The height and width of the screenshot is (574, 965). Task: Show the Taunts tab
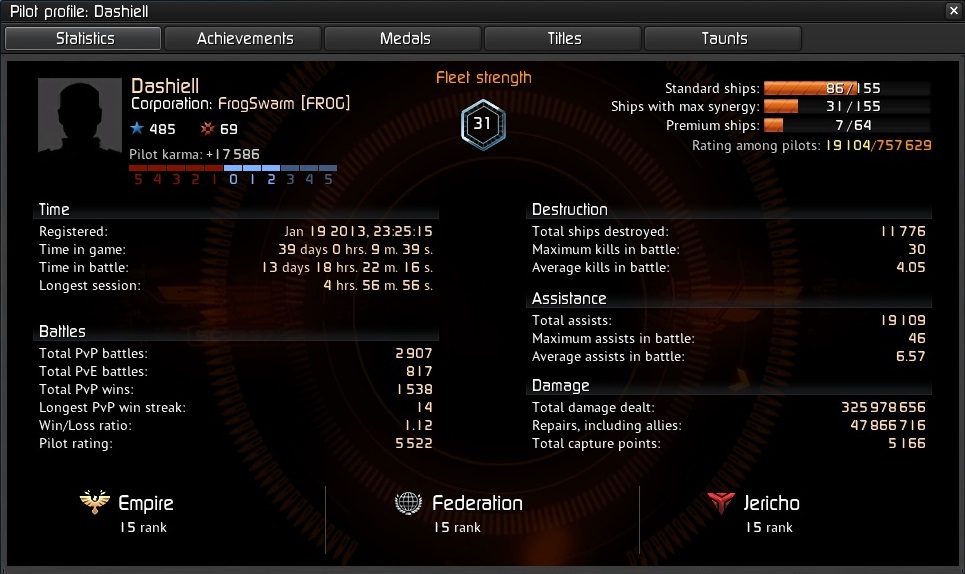tap(724, 38)
